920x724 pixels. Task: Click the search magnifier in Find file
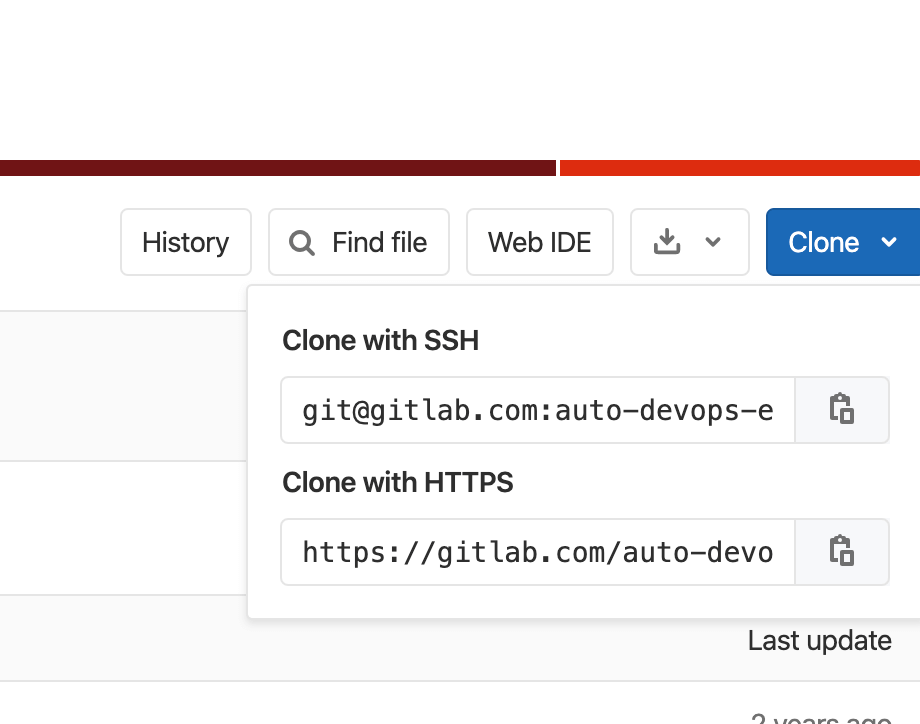tap(301, 242)
